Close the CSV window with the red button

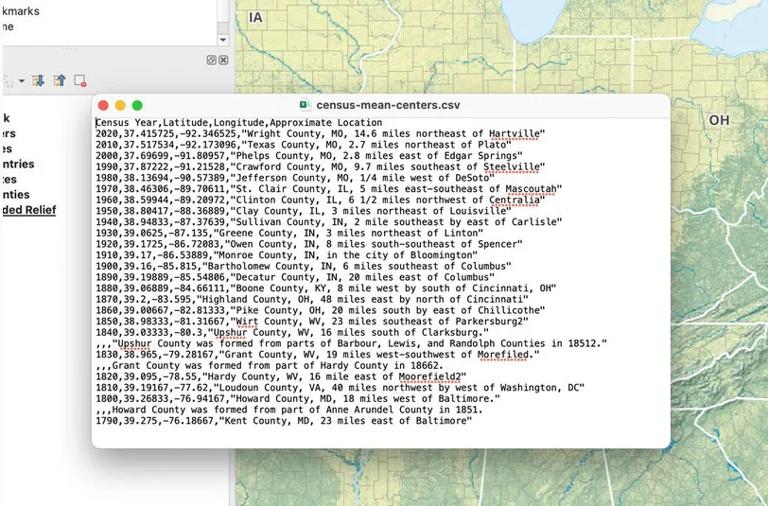pyautogui.click(x=103, y=105)
